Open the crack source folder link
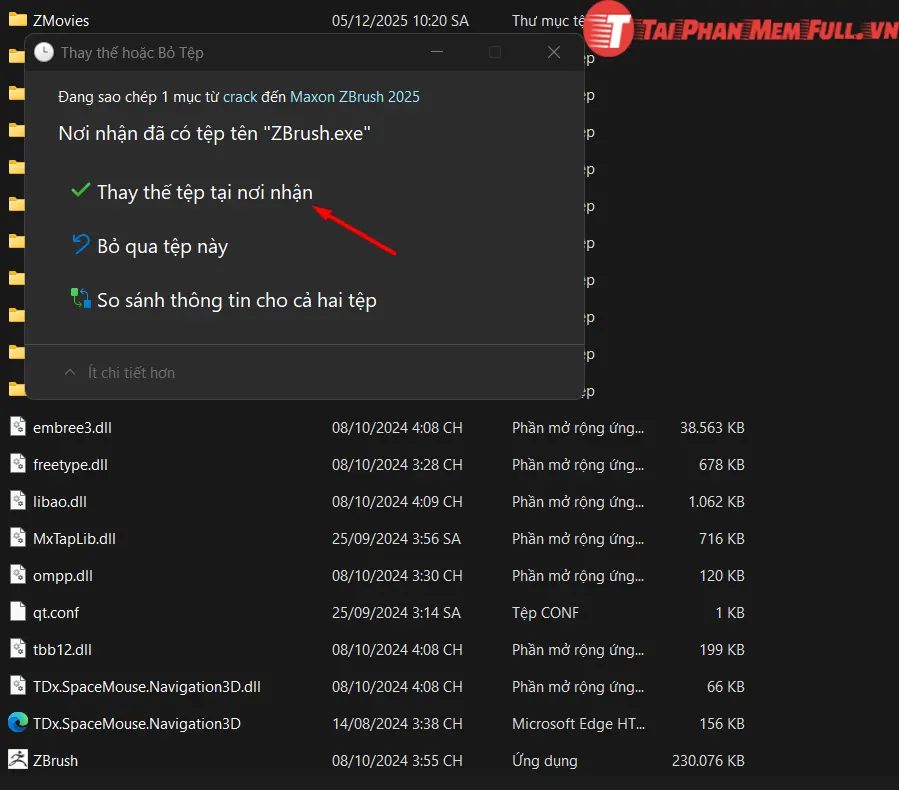The height and width of the screenshot is (790, 899). coord(240,97)
